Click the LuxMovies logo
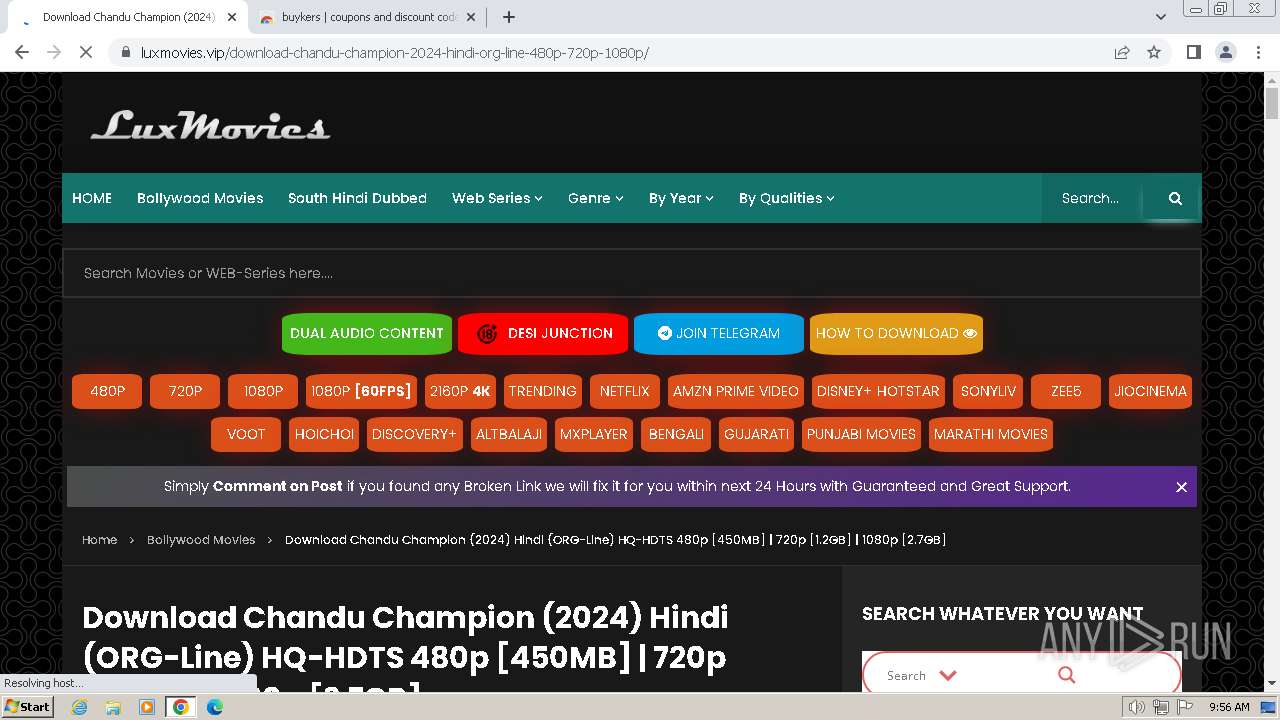The image size is (1280, 720). tap(210, 126)
